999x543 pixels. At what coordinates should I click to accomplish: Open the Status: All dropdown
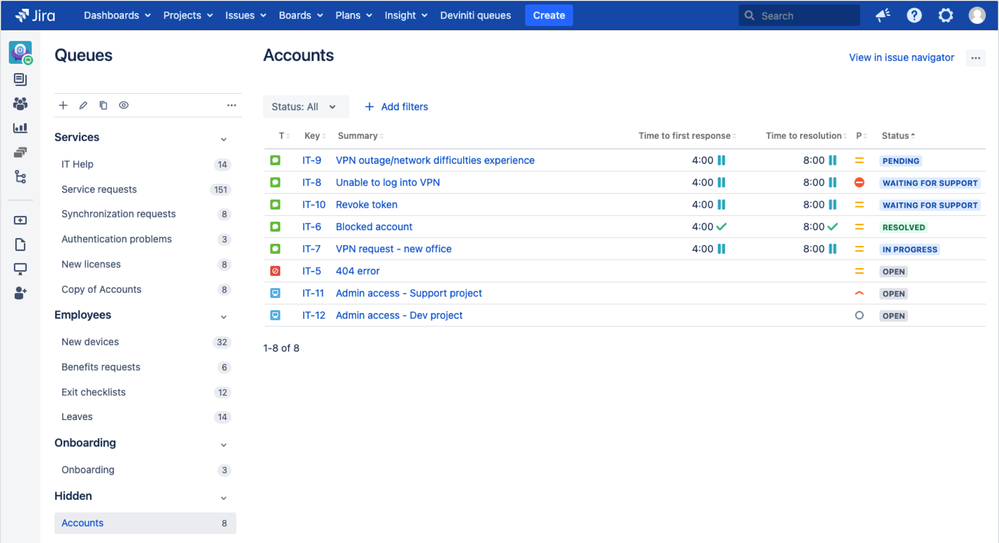point(306,106)
